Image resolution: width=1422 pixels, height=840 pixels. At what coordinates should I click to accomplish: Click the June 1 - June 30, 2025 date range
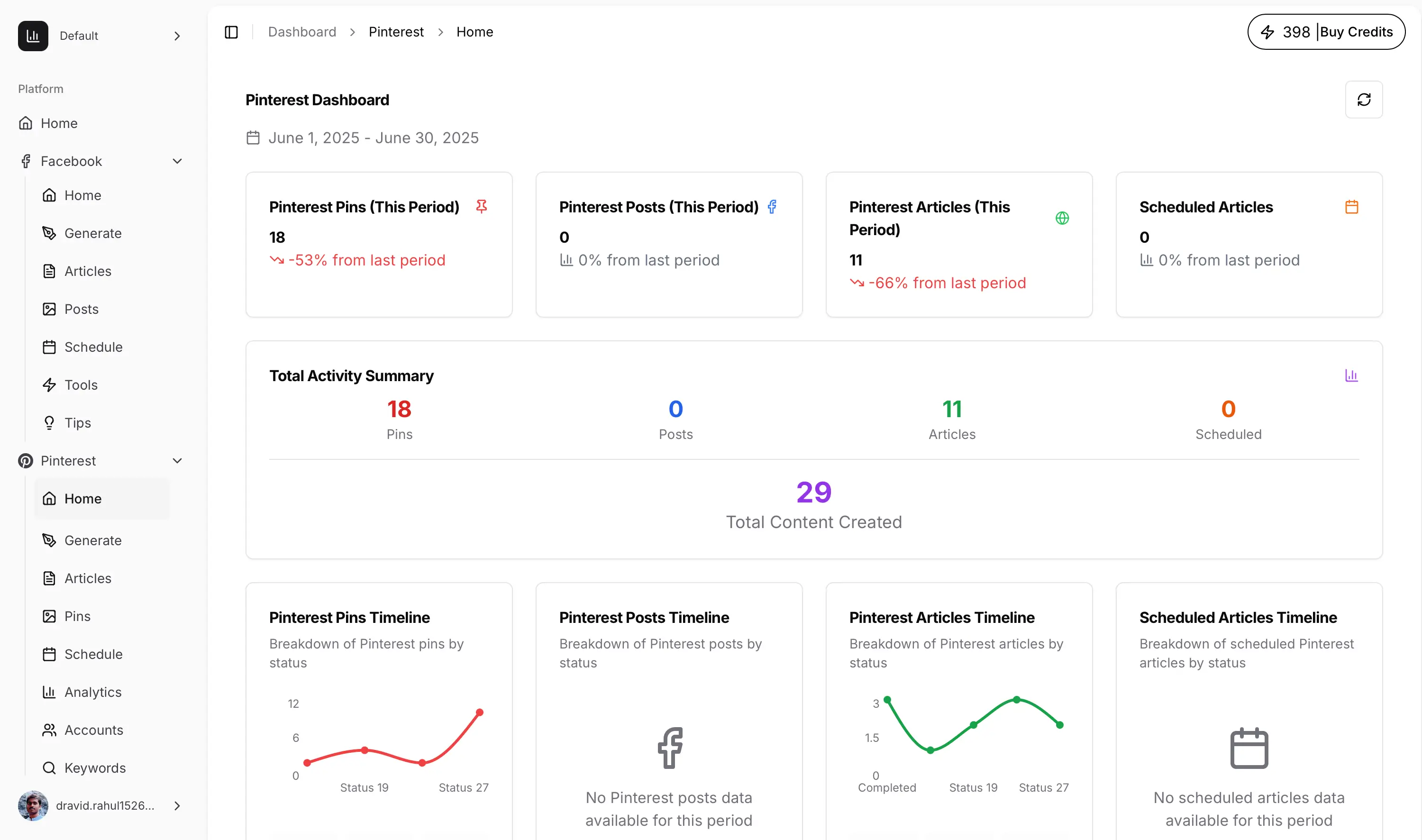tap(374, 137)
